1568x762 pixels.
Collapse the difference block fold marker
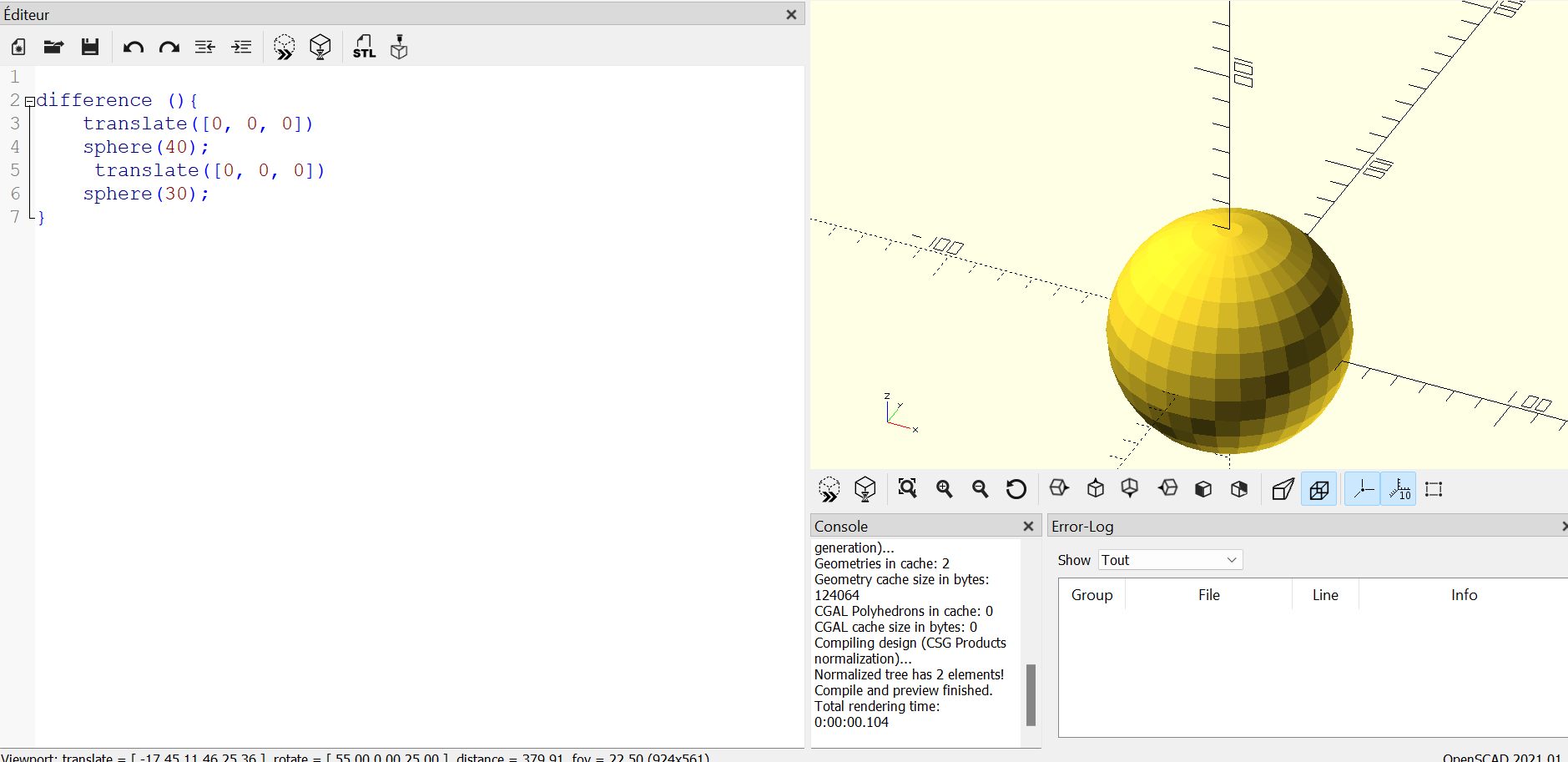[30, 102]
